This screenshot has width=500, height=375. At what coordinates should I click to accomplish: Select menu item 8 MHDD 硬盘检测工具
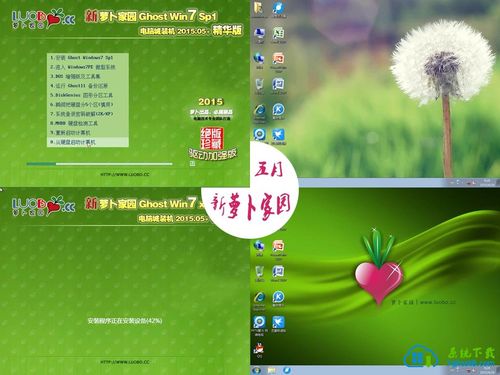click(x=88, y=123)
